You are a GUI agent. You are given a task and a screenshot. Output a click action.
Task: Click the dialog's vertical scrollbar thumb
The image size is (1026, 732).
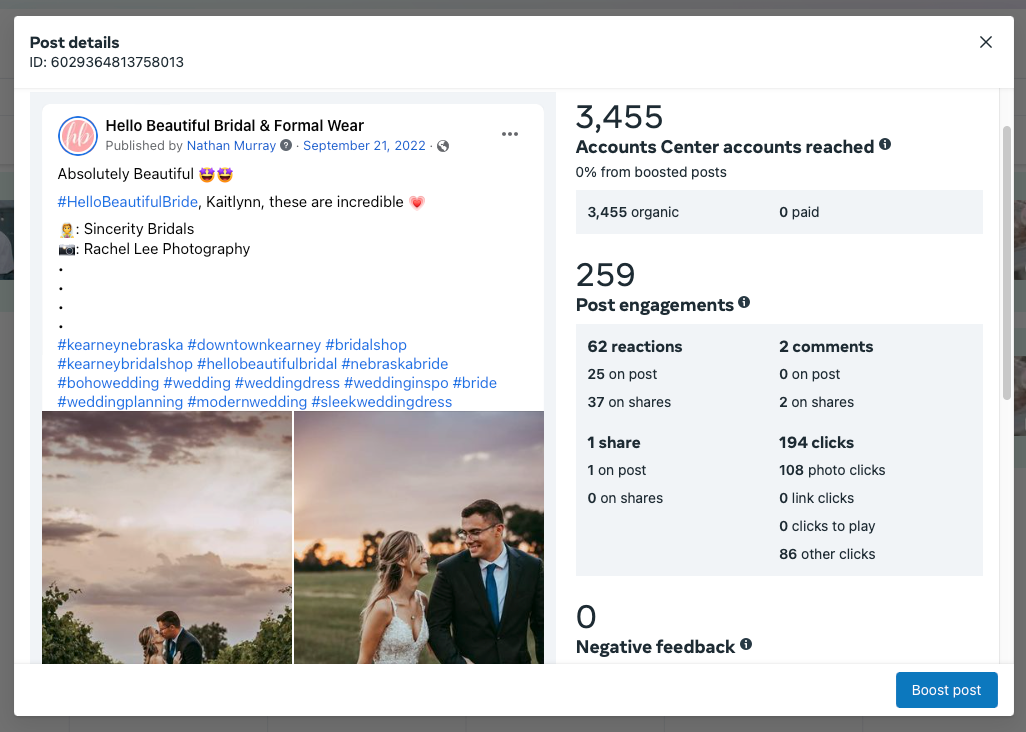click(x=1007, y=262)
